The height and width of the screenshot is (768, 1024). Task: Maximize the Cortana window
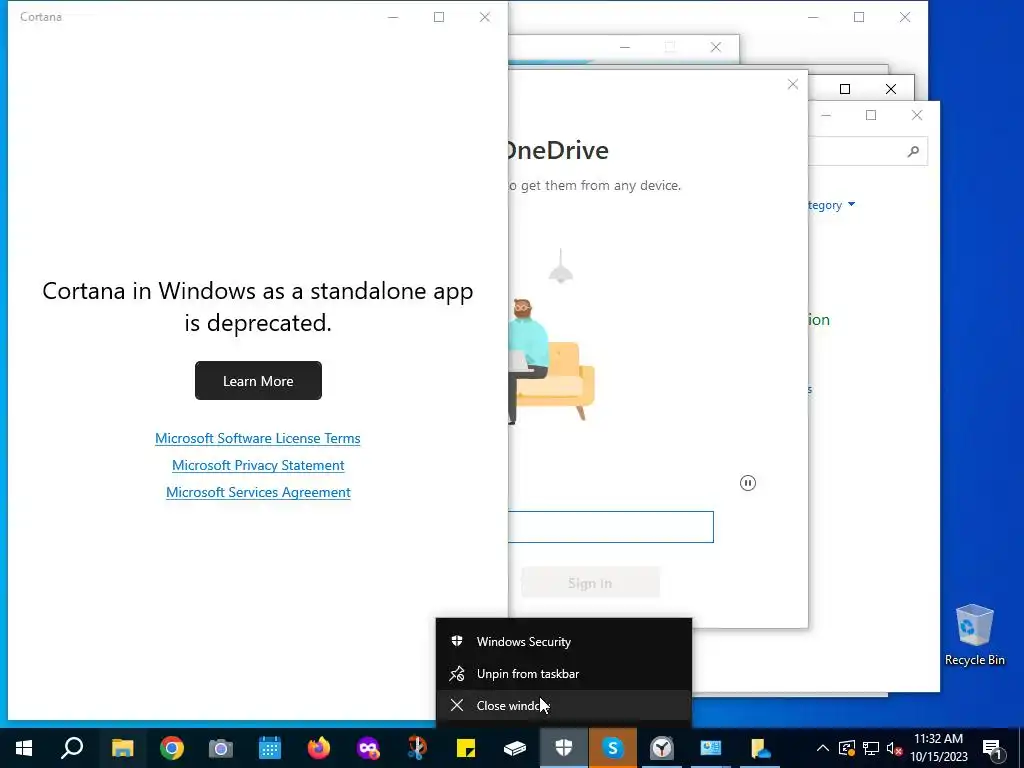pyautogui.click(x=439, y=17)
